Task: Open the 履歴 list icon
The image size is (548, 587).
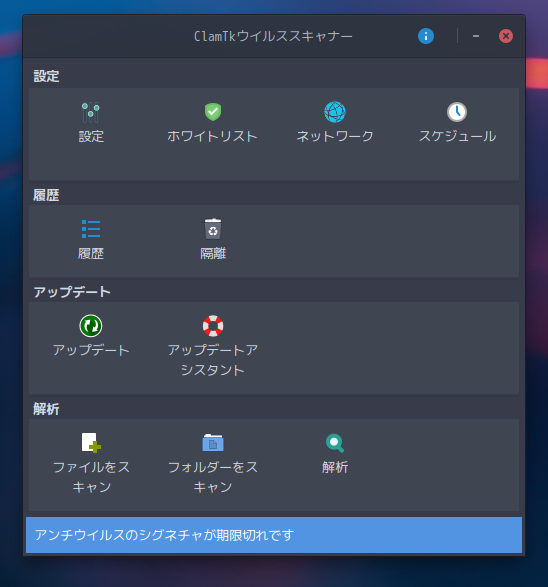Action: pos(91,229)
